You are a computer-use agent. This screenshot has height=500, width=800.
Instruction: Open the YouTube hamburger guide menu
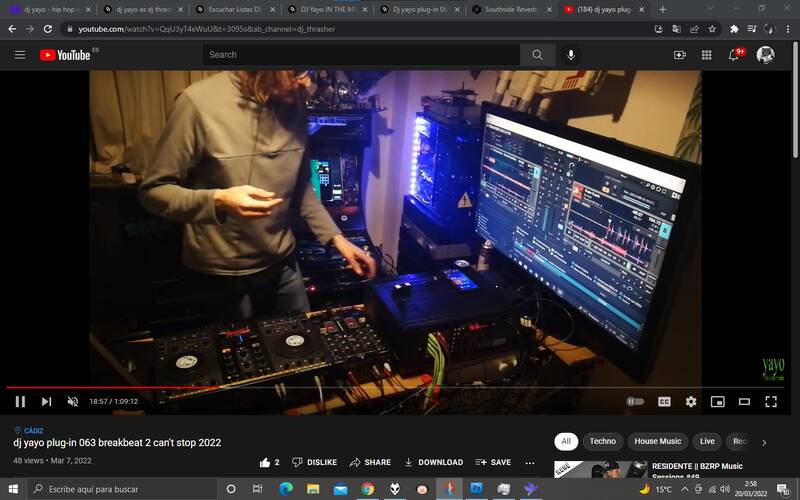20,55
